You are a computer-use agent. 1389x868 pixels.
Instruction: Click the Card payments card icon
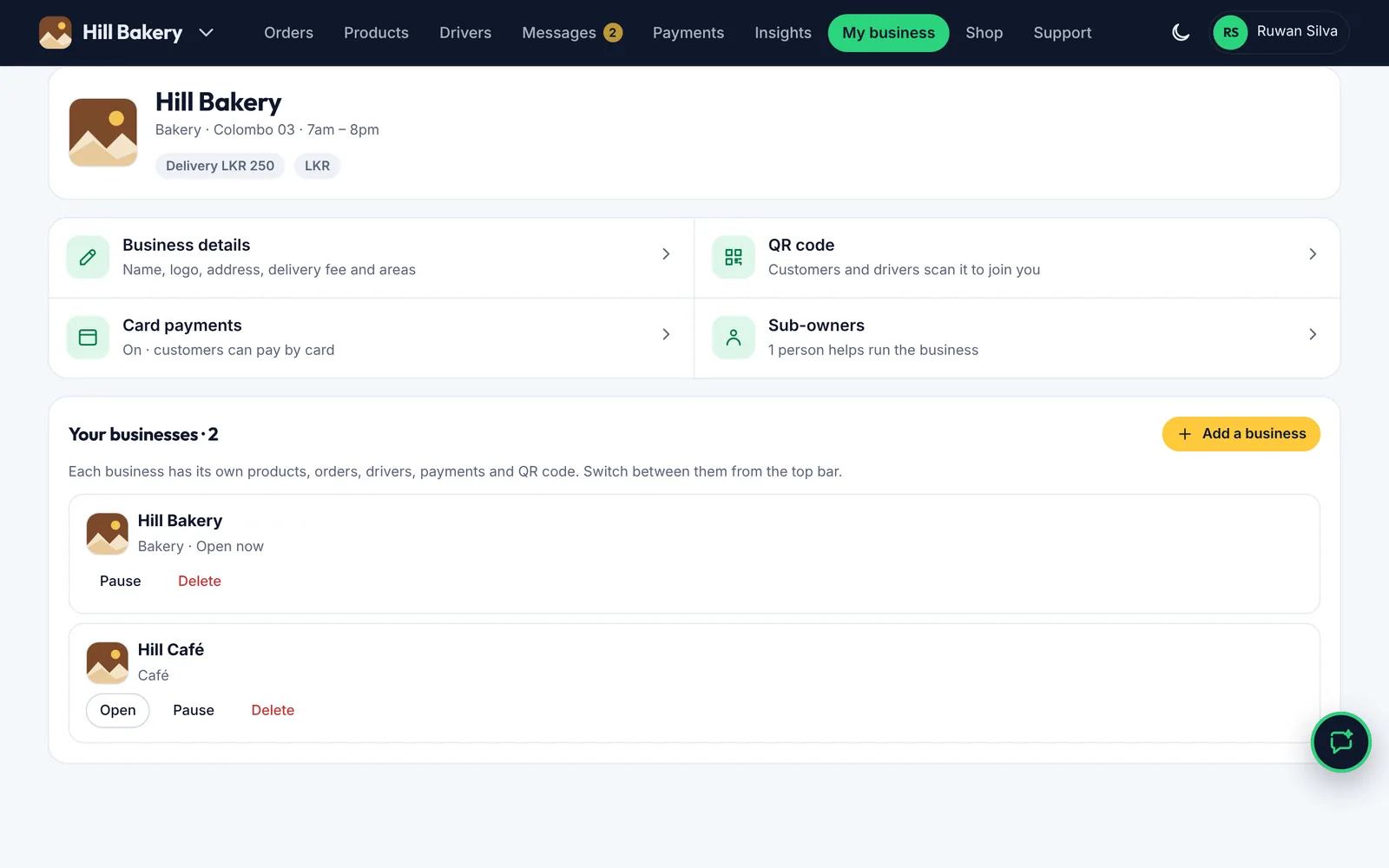88,338
